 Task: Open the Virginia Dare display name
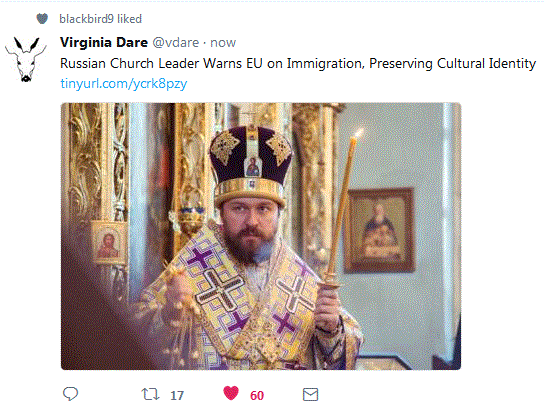pyautogui.click(x=104, y=42)
